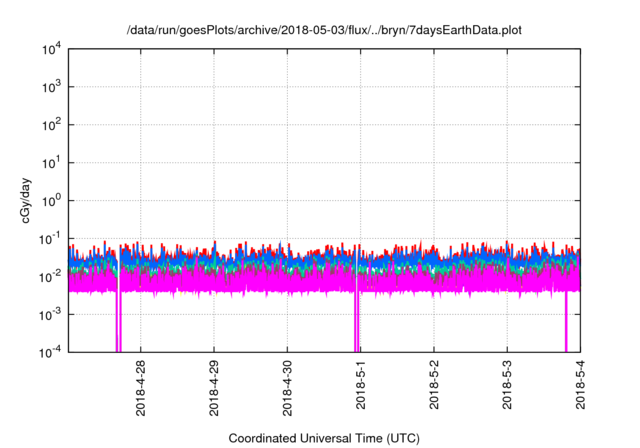Click the 10^0 y-axis tick label
The image size is (640, 448).
(x=52, y=201)
